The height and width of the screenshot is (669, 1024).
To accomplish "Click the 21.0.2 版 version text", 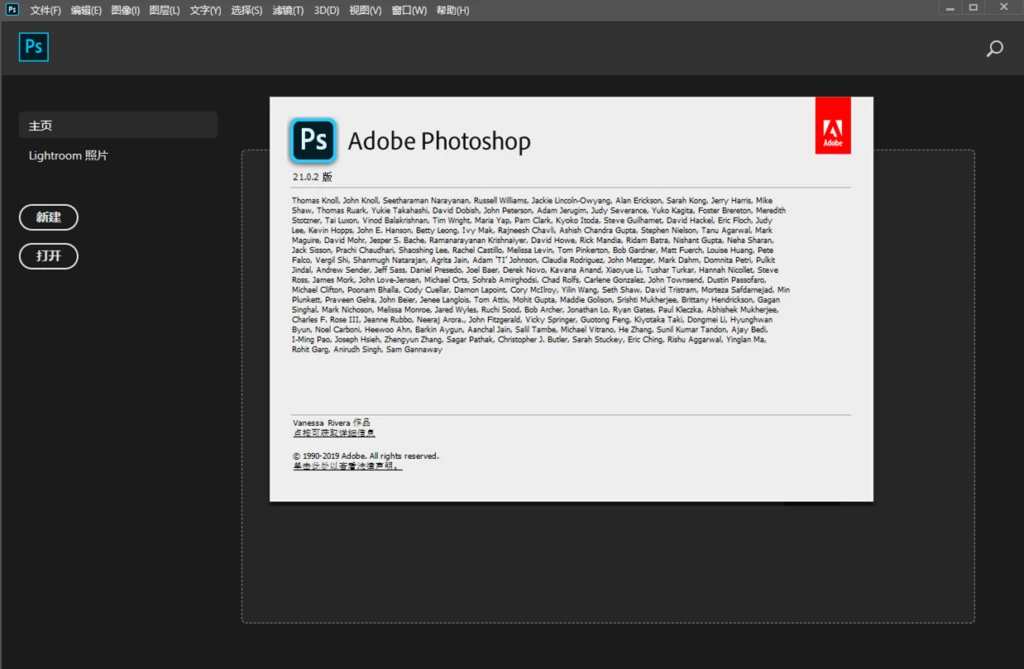I will [312, 177].
